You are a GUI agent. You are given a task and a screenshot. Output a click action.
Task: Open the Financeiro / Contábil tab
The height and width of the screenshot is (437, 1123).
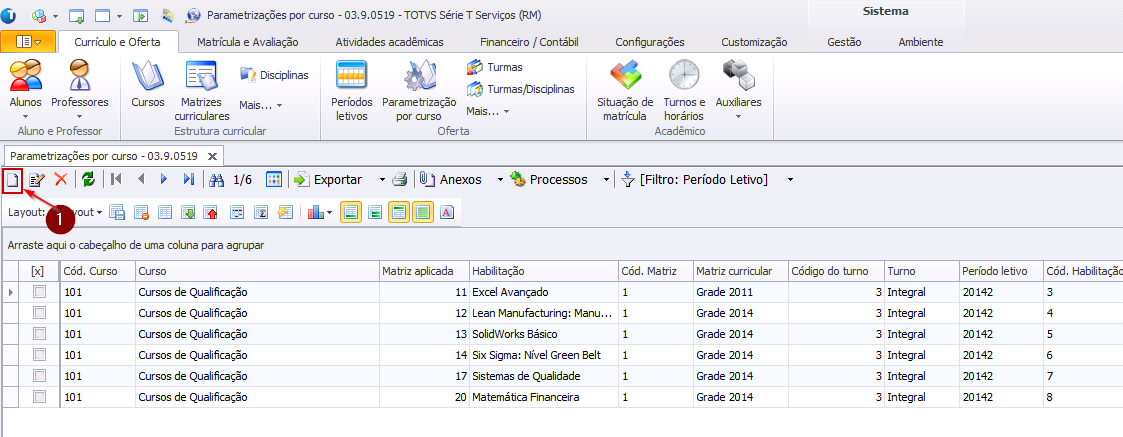click(529, 42)
